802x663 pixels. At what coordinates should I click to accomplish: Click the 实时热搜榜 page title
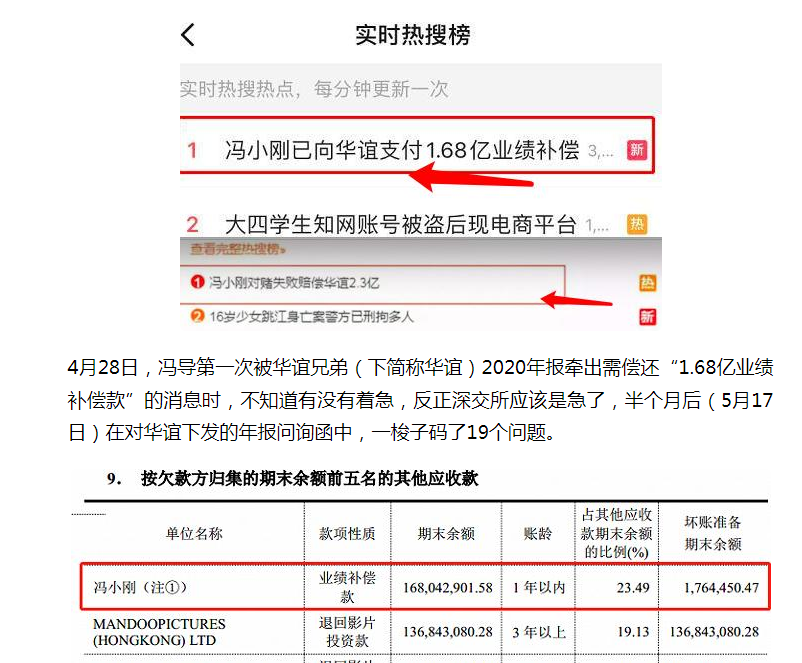[x=413, y=35]
